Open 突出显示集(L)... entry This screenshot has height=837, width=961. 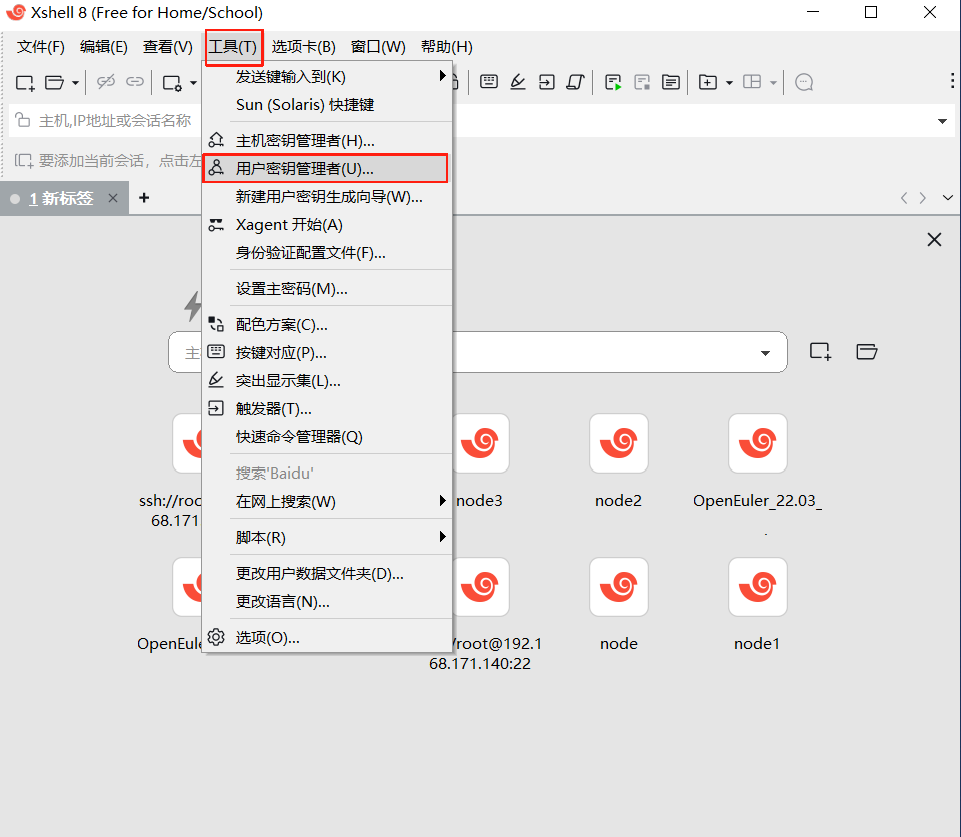point(327,381)
